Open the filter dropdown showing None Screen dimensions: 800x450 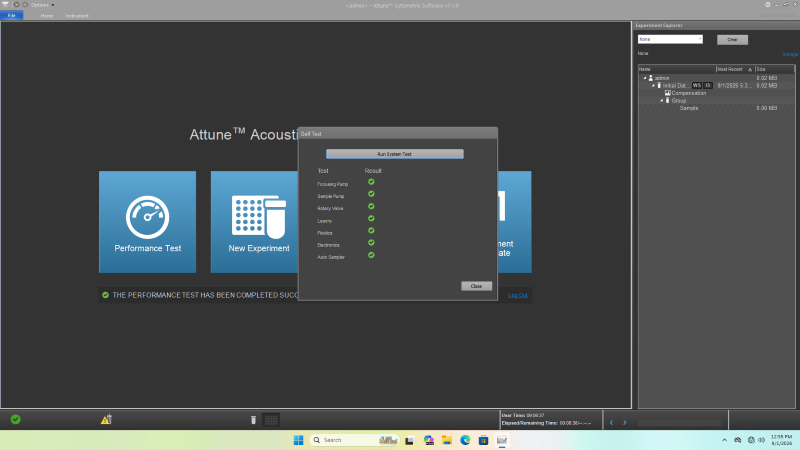(x=670, y=39)
